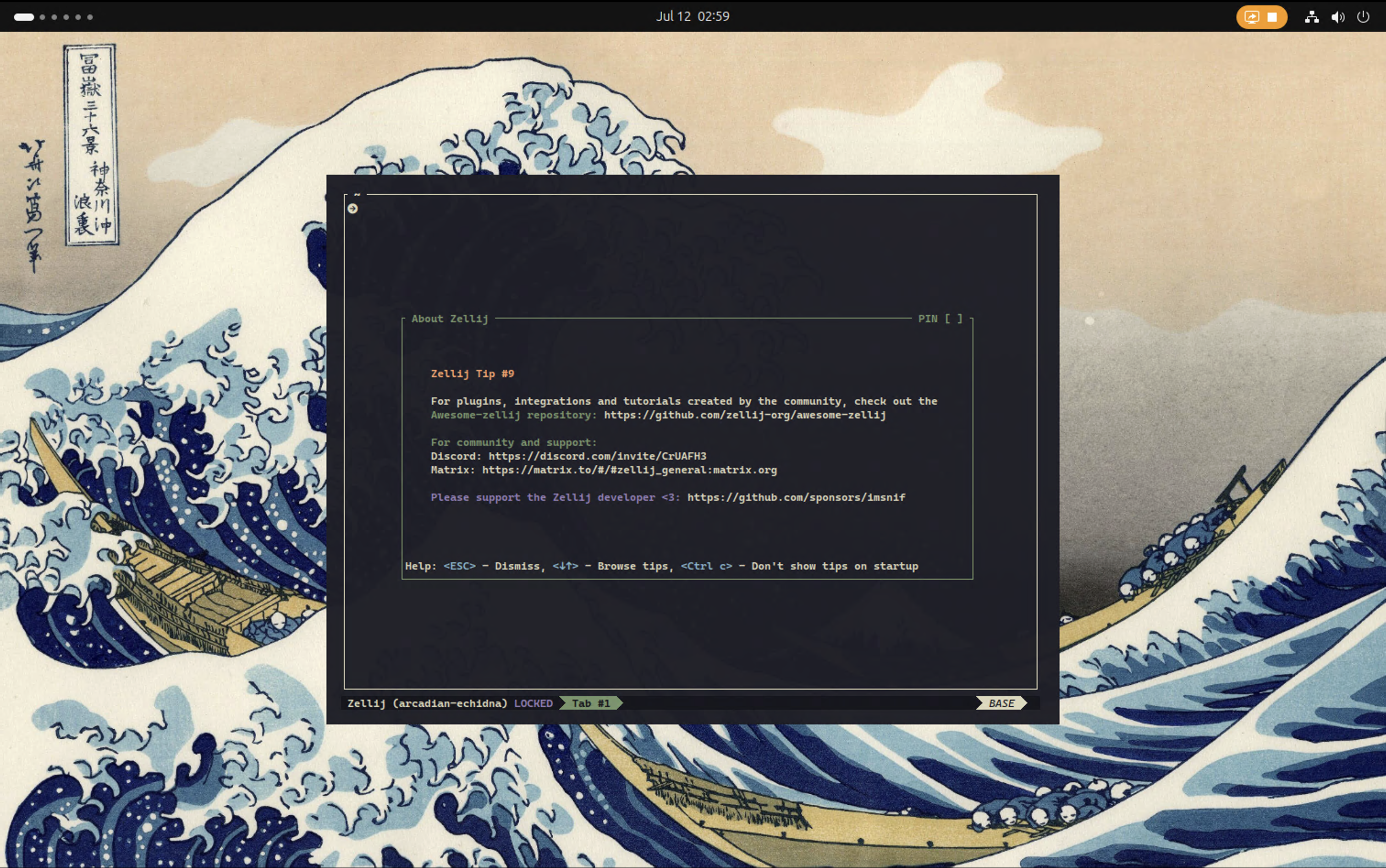Open the power menu icon
Viewport: 1386px width, 868px height.
click(x=1363, y=16)
